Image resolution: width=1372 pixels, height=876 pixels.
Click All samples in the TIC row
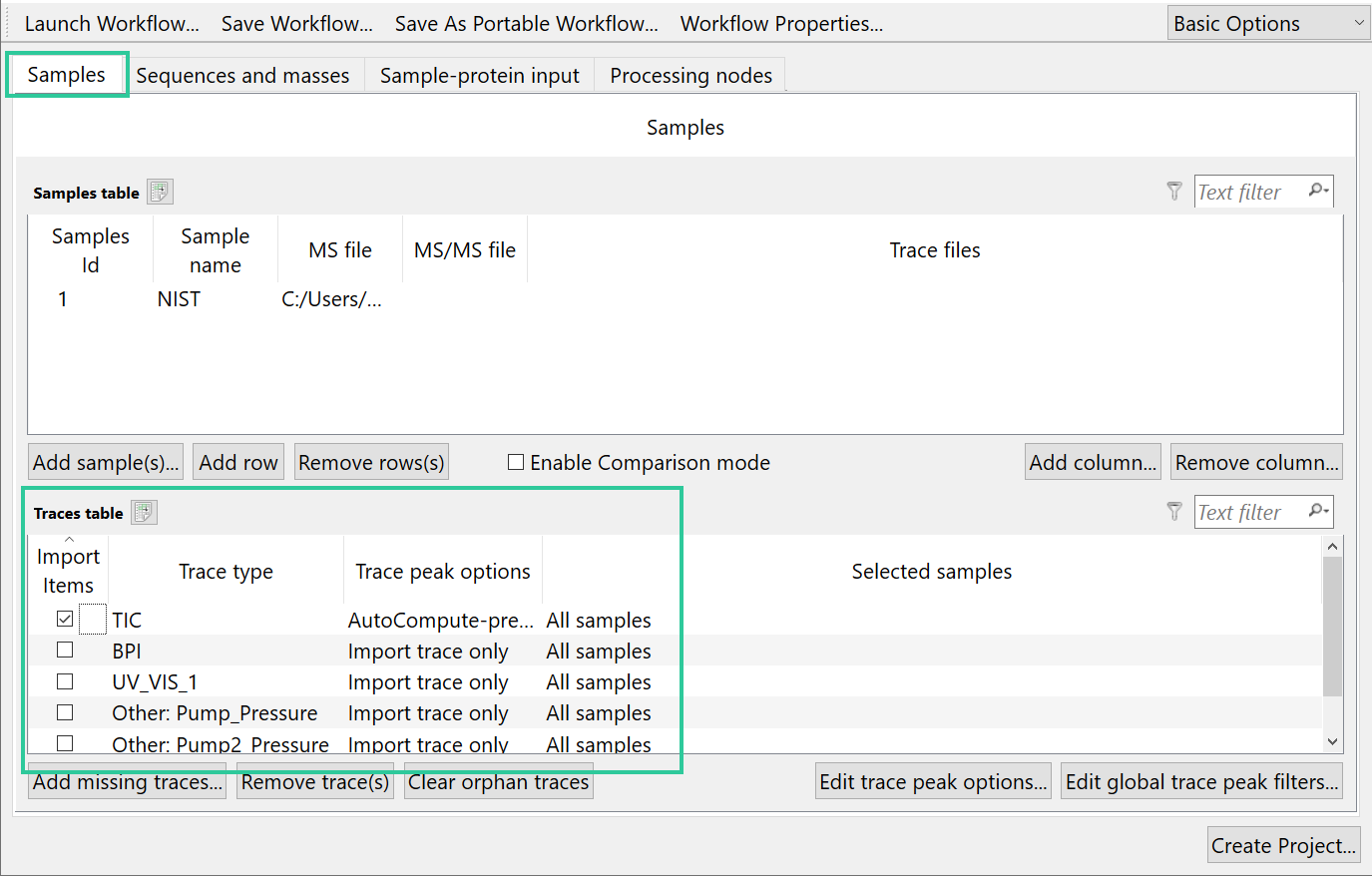(599, 620)
